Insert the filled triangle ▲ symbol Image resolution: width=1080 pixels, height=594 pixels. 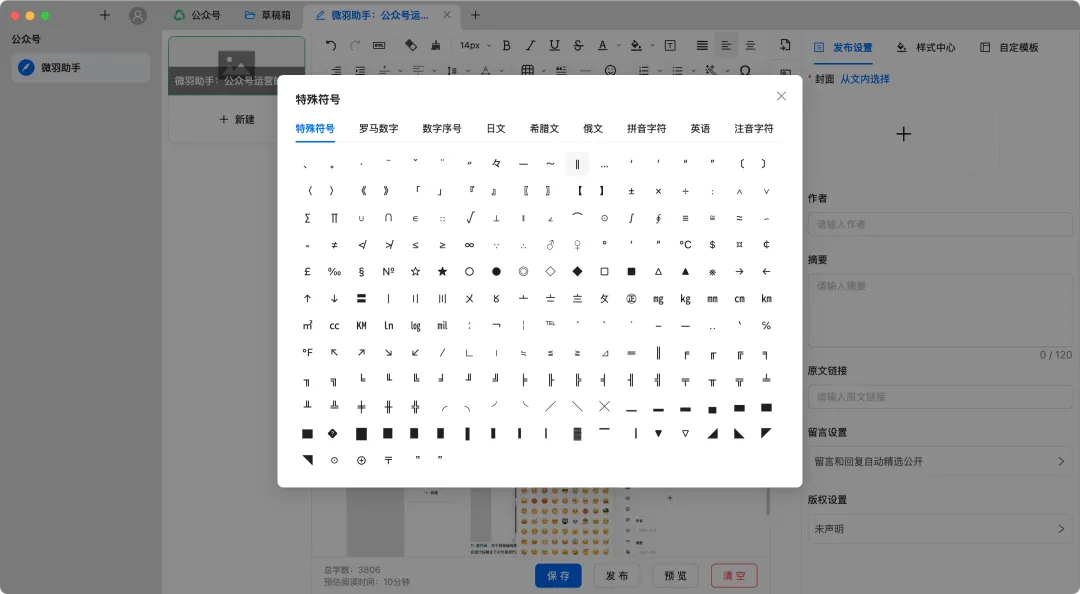click(685, 272)
